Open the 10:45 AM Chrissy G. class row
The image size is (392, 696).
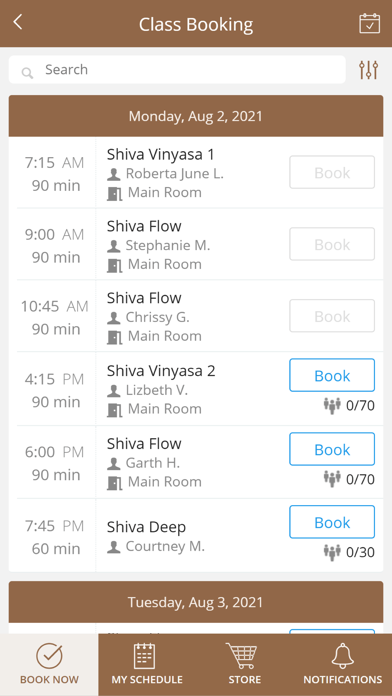196,316
